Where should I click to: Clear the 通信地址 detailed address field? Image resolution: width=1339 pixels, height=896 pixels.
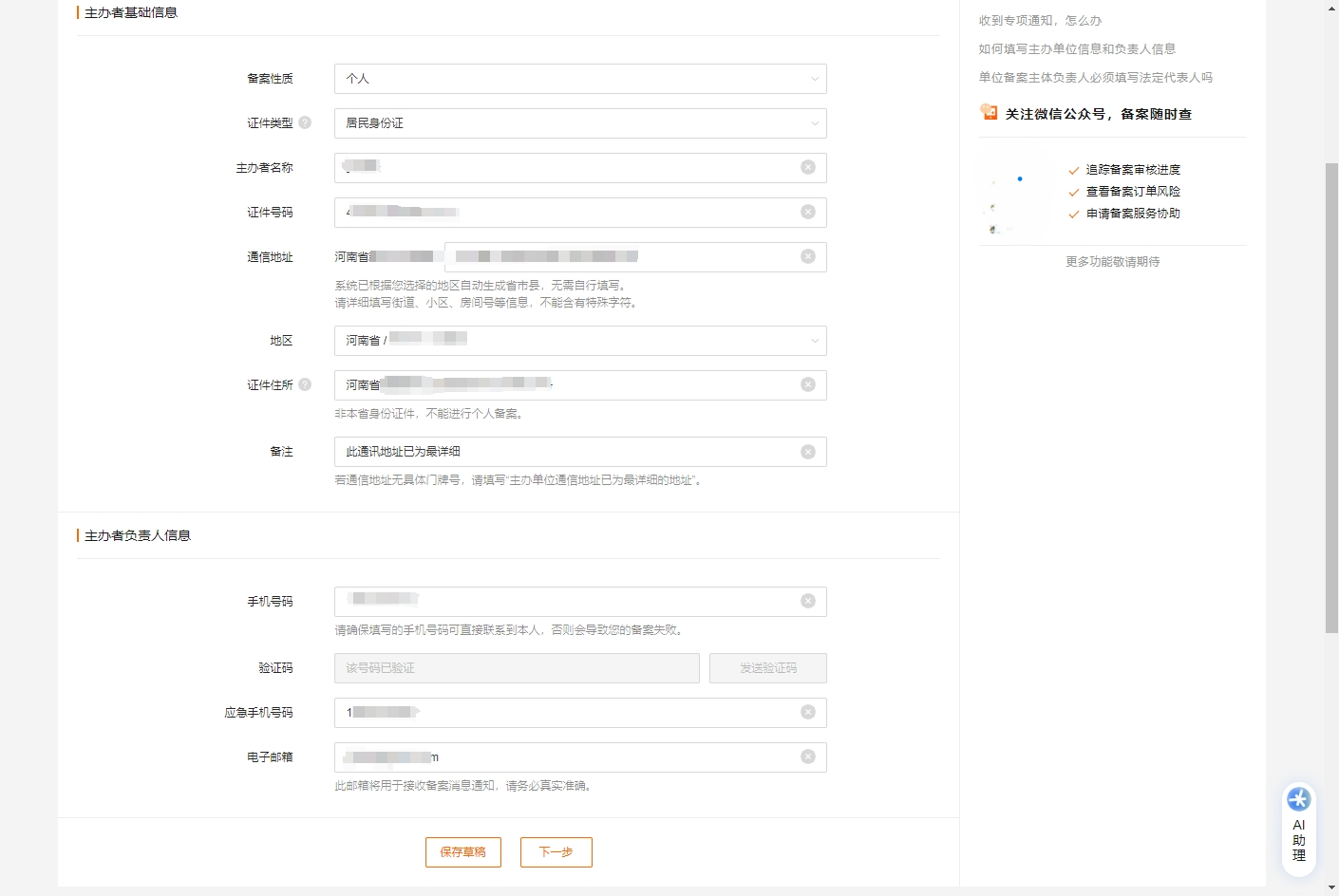tap(808, 256)
